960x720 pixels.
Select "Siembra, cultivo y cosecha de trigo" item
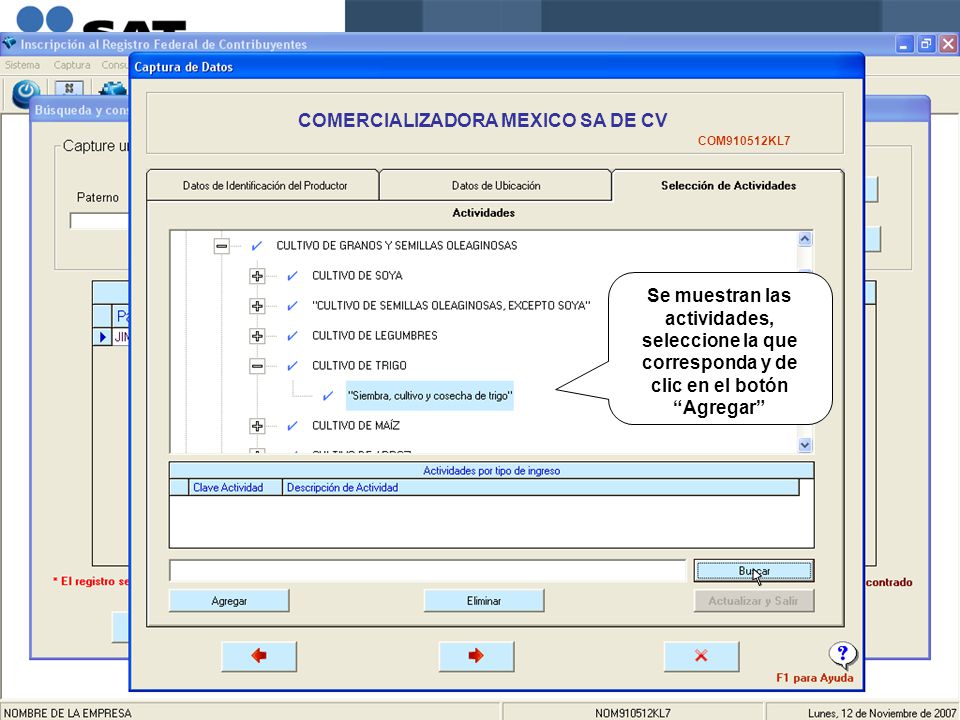pos(430,396)
